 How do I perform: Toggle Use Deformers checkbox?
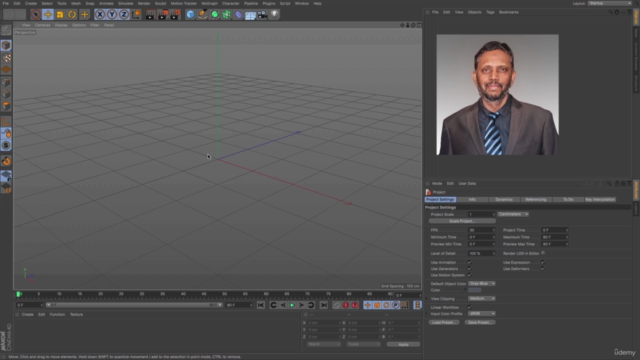tap(543, 269)
